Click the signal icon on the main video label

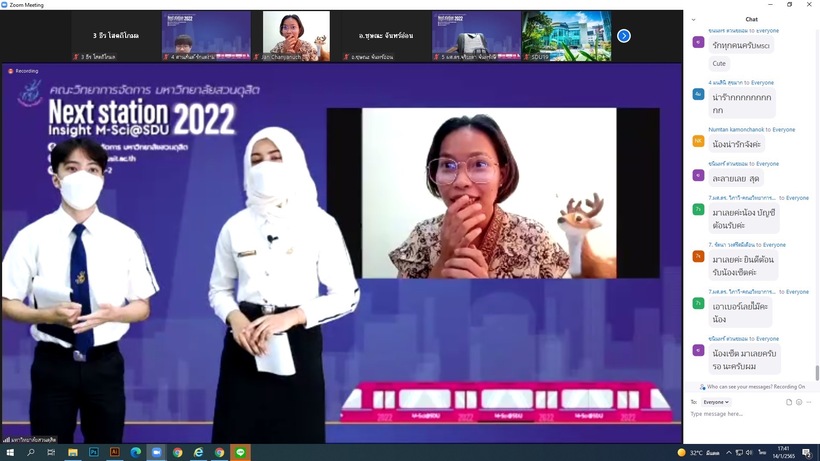tap(6, 440)
